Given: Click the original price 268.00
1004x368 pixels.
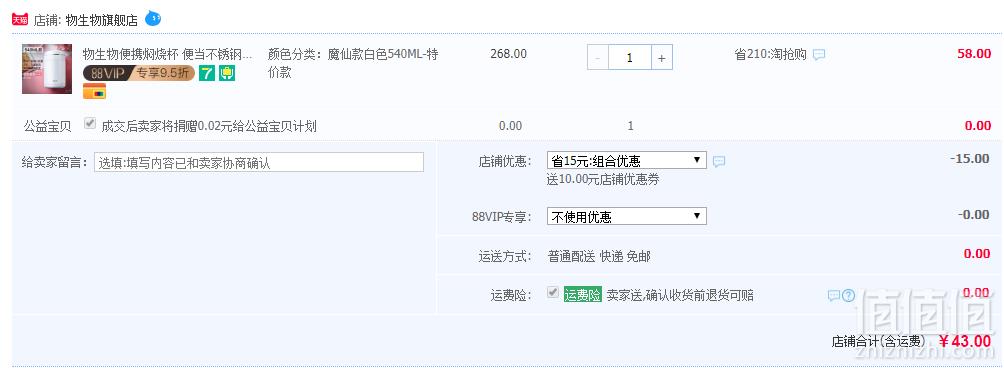Looking at the screenshot, I should (508, 54).
